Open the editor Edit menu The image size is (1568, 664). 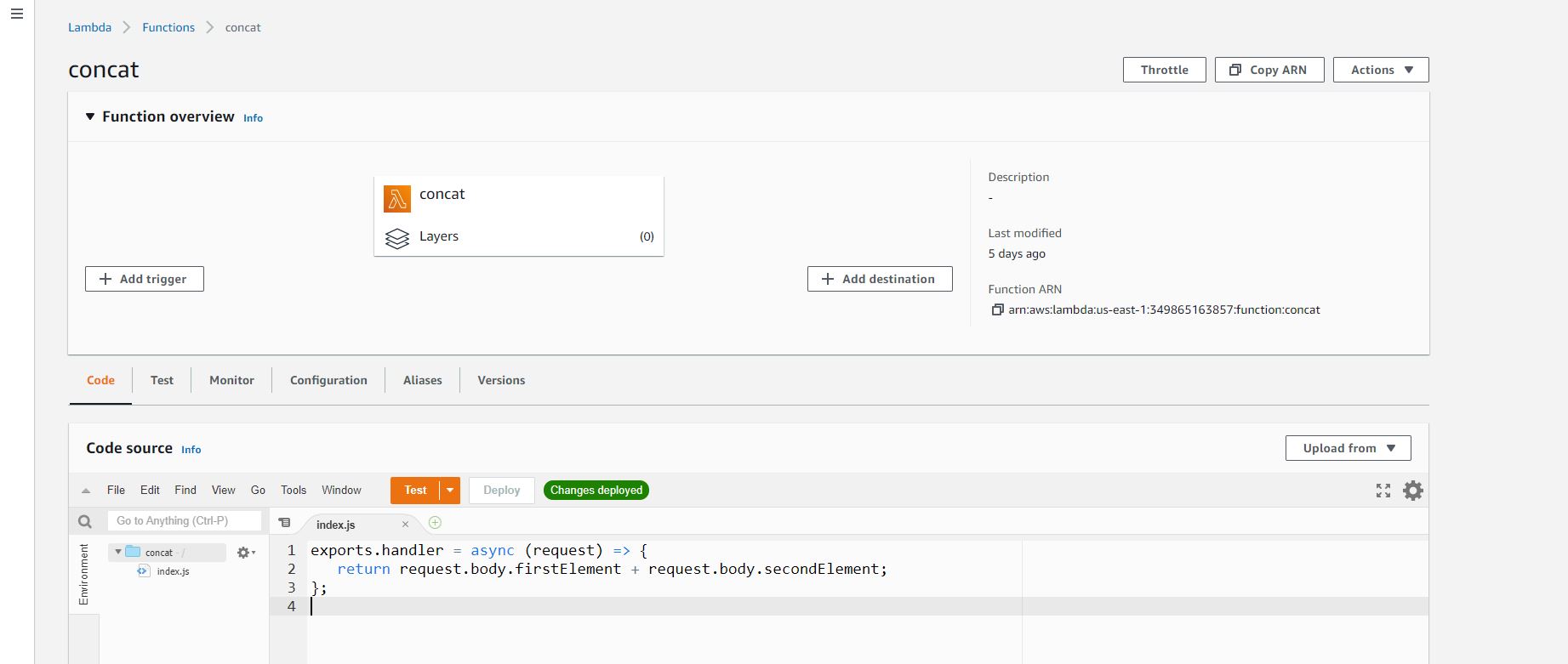point(150,491)
